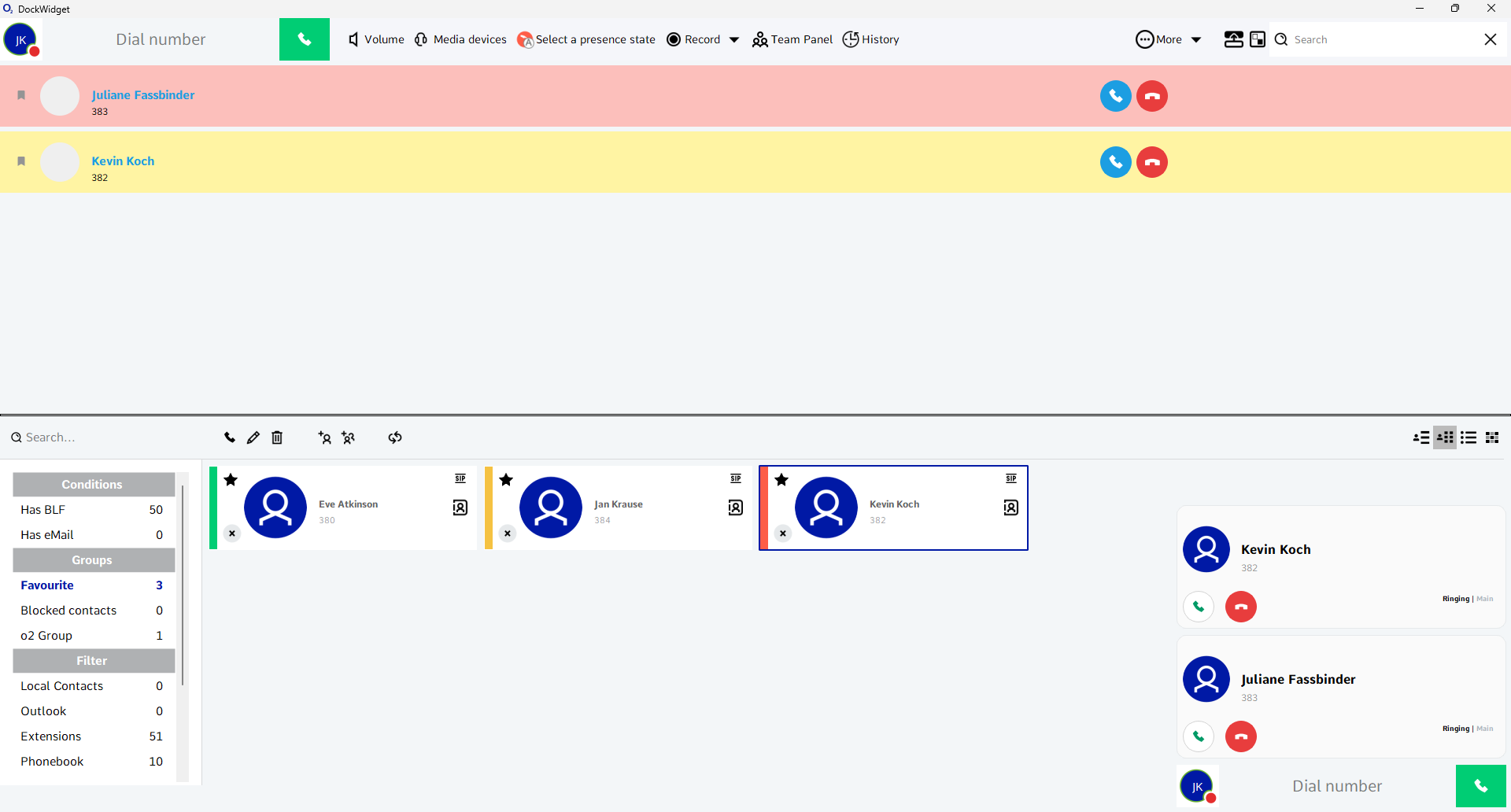Toggle favourite star on Jan Krause
Viewport: 1511px width, 812px height.
coord(506,480)
